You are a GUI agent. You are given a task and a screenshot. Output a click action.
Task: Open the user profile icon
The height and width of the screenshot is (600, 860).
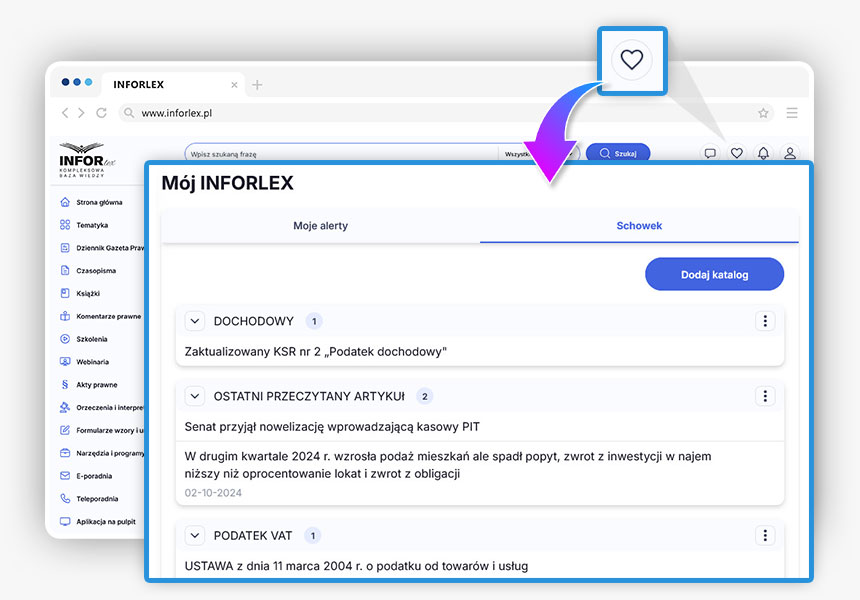click(790, 153)
